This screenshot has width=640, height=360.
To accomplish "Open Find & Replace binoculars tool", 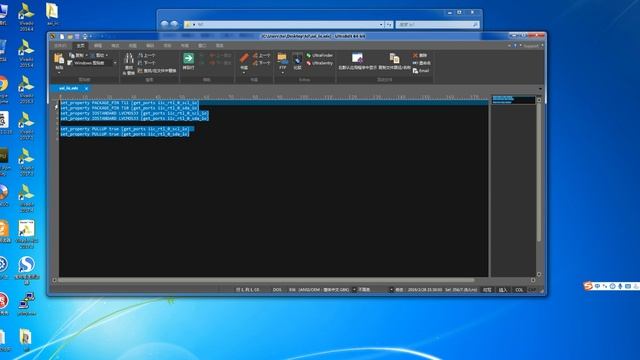I will (129, 58).
